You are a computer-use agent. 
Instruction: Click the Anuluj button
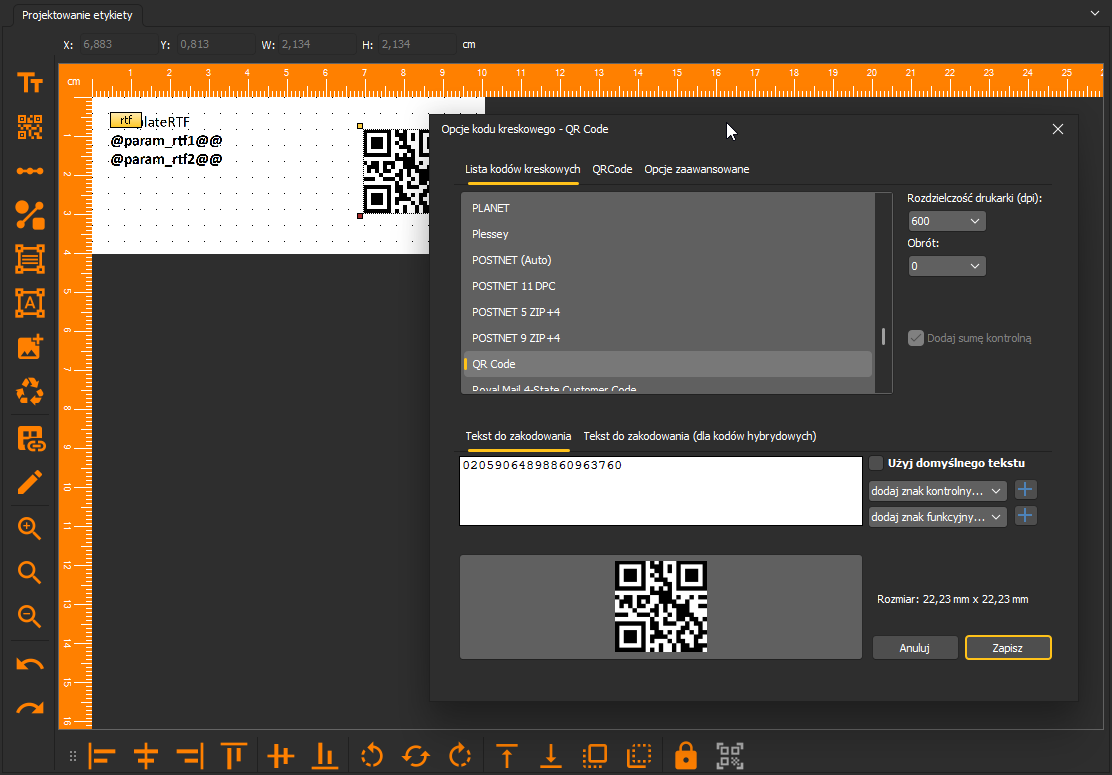click(915, 648)
